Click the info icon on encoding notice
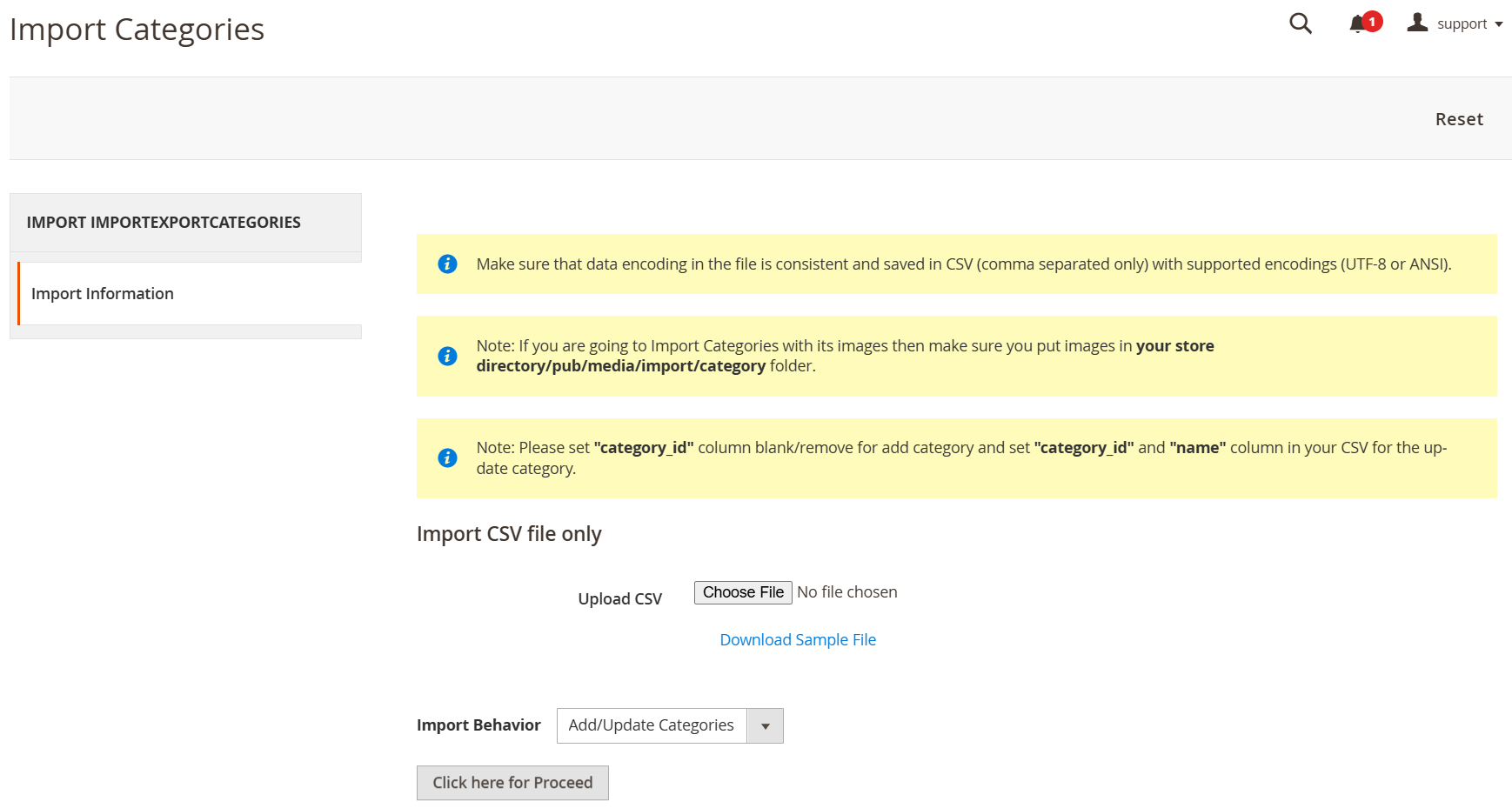The width and height of the screenshot is (1512, 808). coord(447,264)
